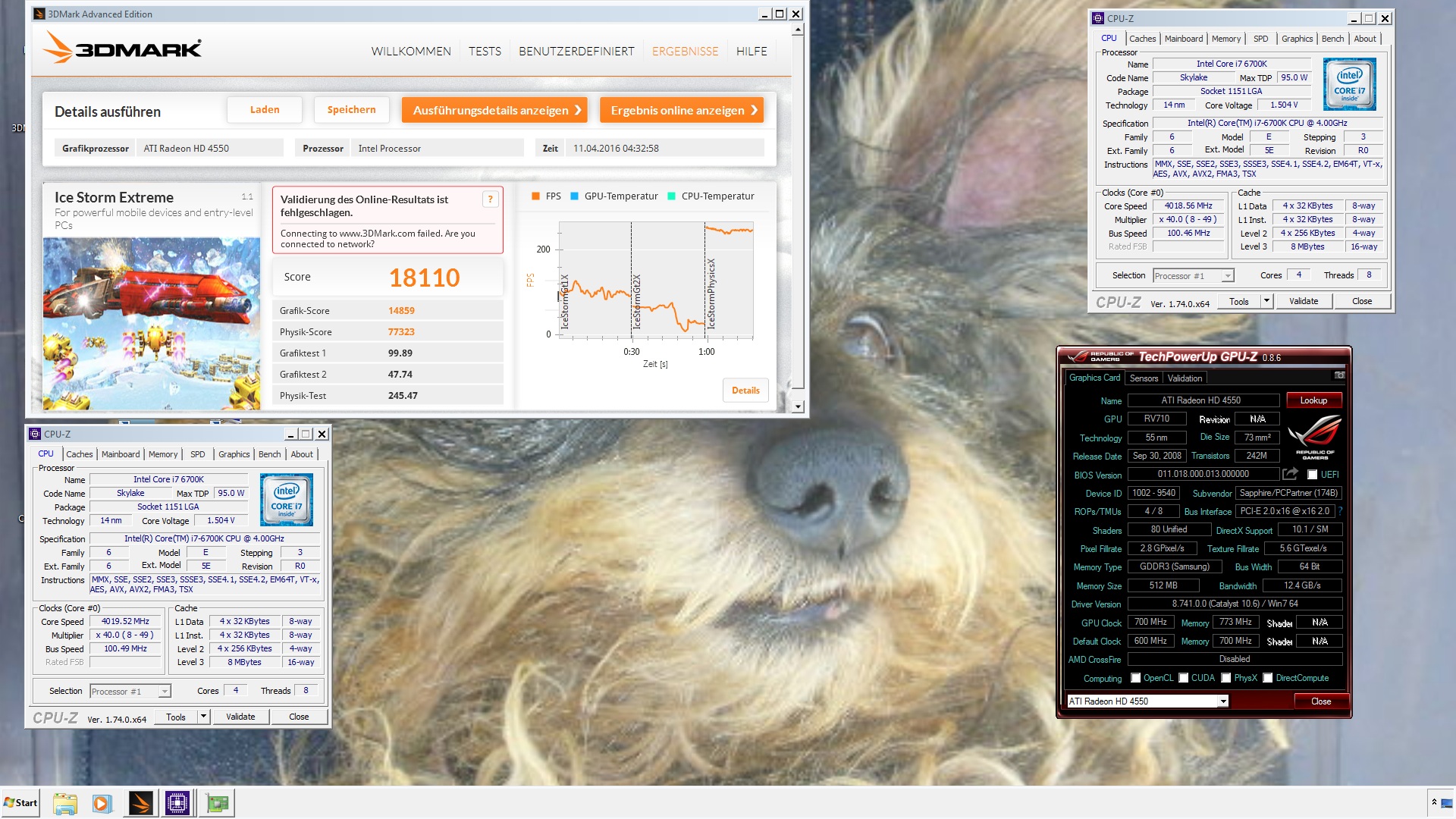Toggle the UEFI checkbox in GPU-Z

1312,475
